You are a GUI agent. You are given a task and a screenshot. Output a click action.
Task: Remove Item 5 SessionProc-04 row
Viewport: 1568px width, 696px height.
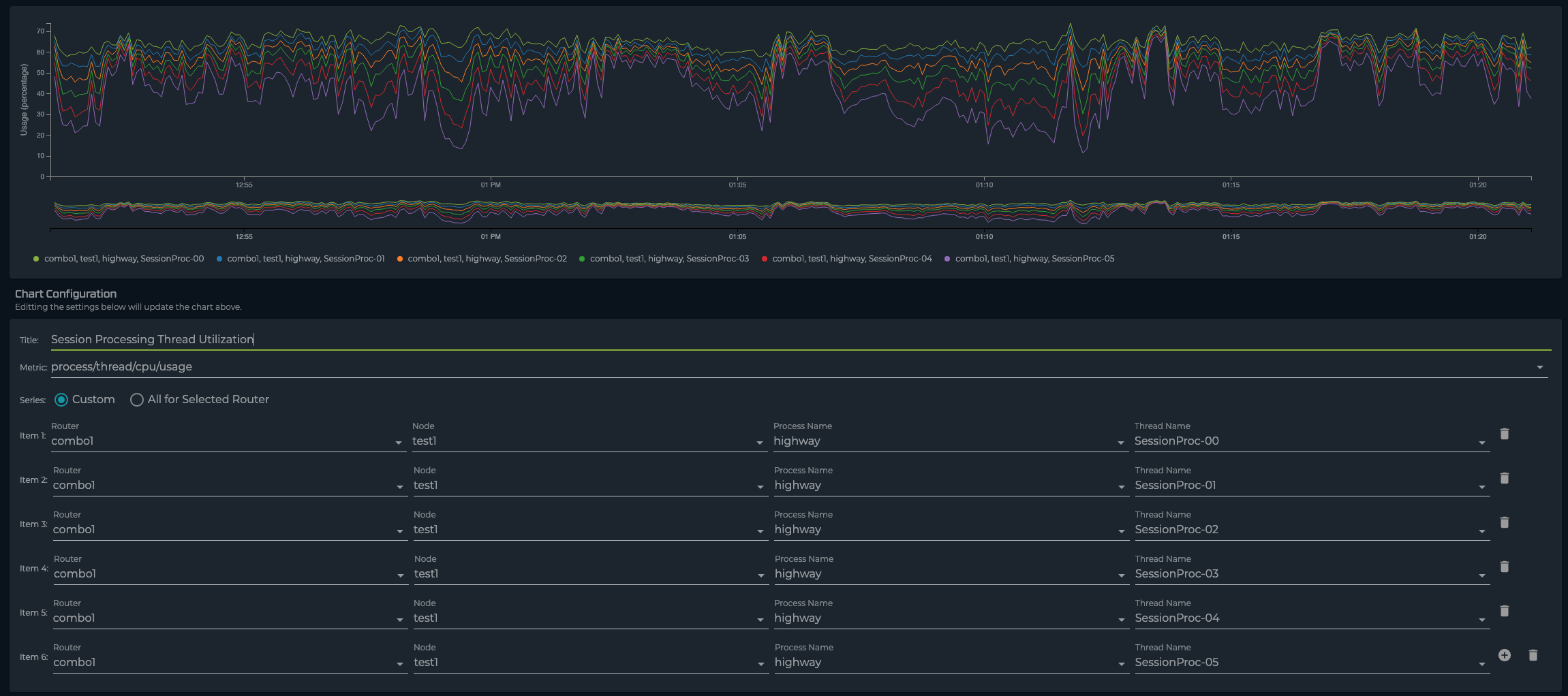click(1505, 611)
